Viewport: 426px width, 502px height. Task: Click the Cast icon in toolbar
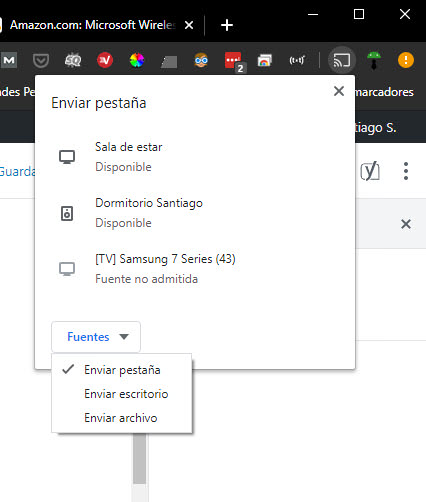tap(342, 60)
